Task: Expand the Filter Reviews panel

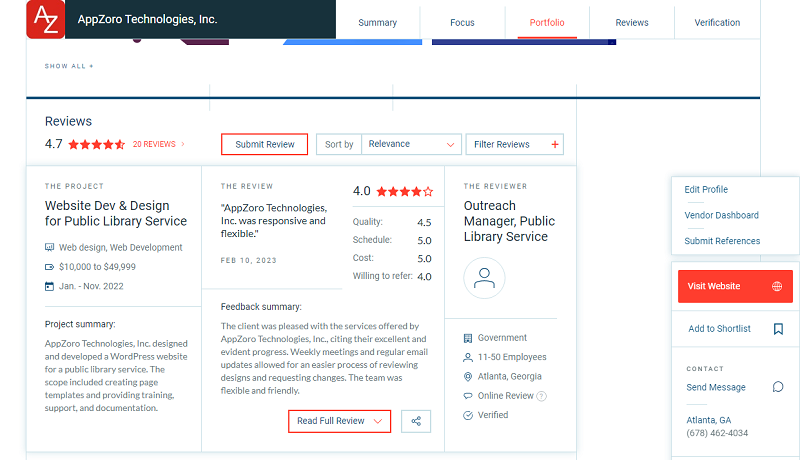Action: [514, 144]
